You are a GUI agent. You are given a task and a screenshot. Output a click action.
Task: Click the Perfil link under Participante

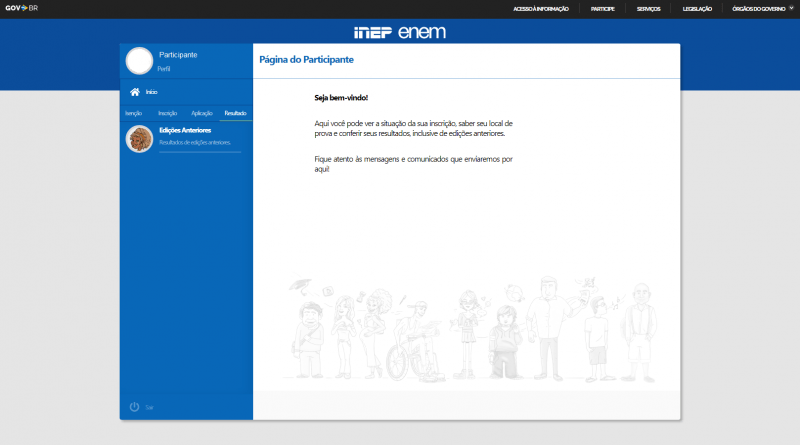[x=164, y=69]
